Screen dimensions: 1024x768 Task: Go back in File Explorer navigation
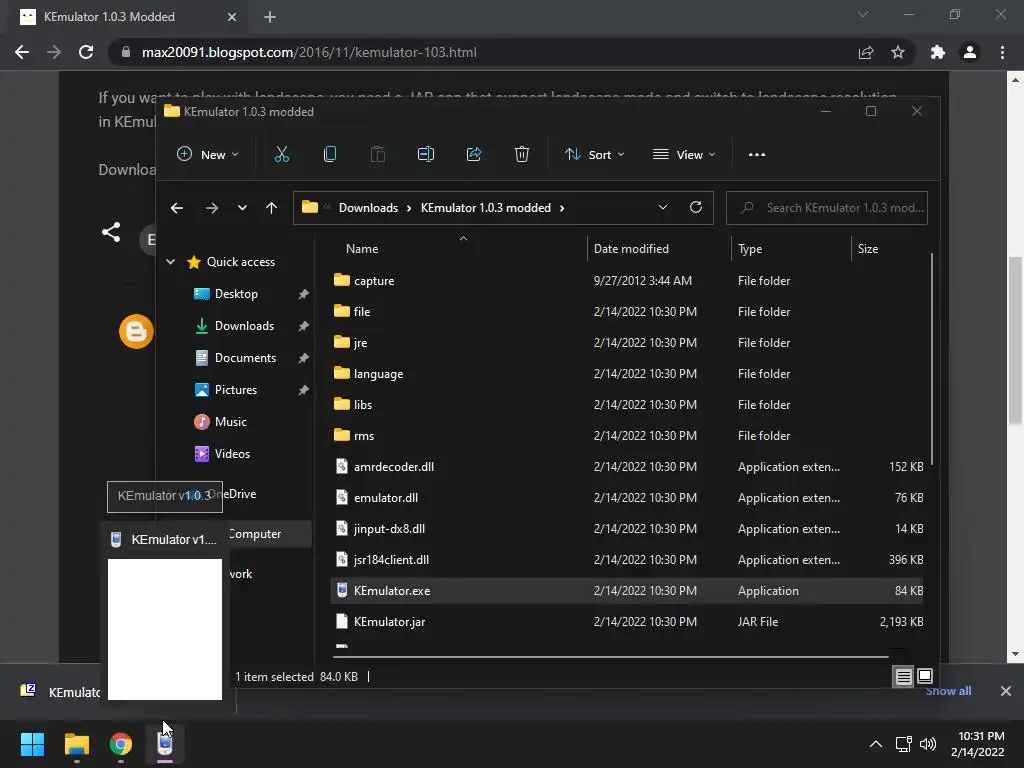[177, 208]
